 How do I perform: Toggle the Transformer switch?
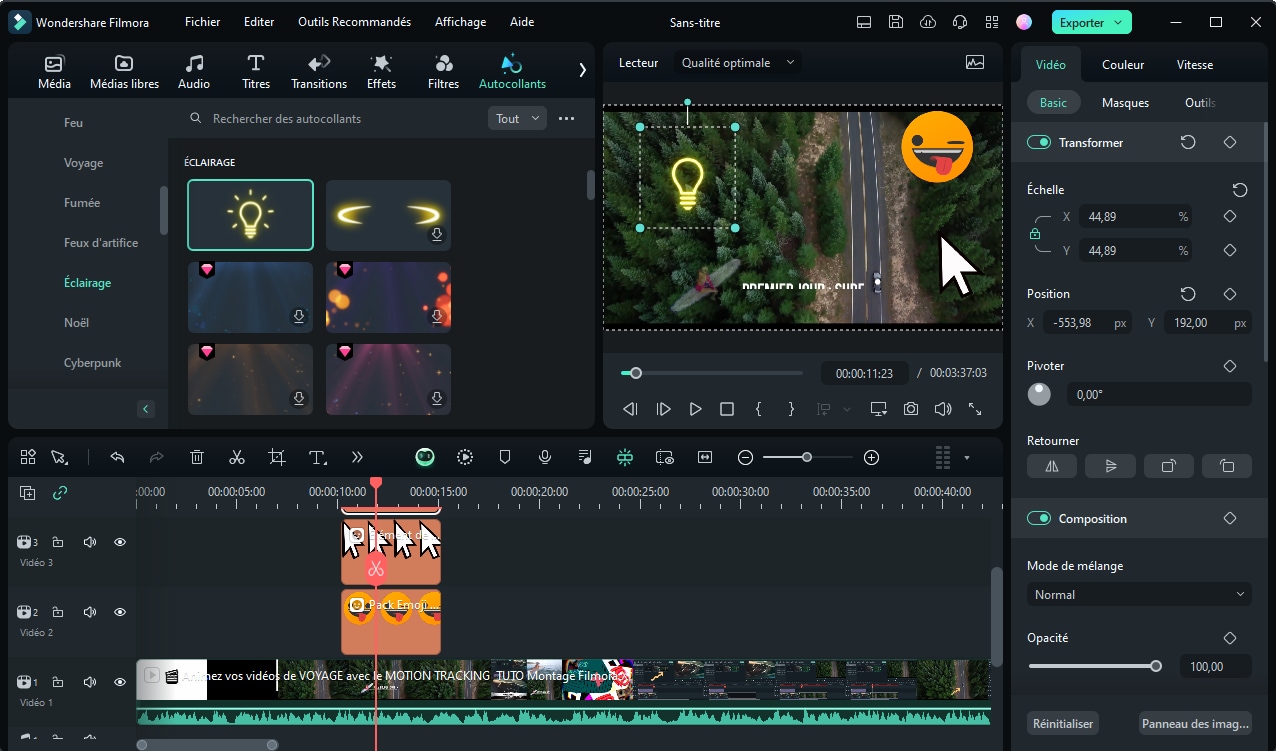[1039, 143]
